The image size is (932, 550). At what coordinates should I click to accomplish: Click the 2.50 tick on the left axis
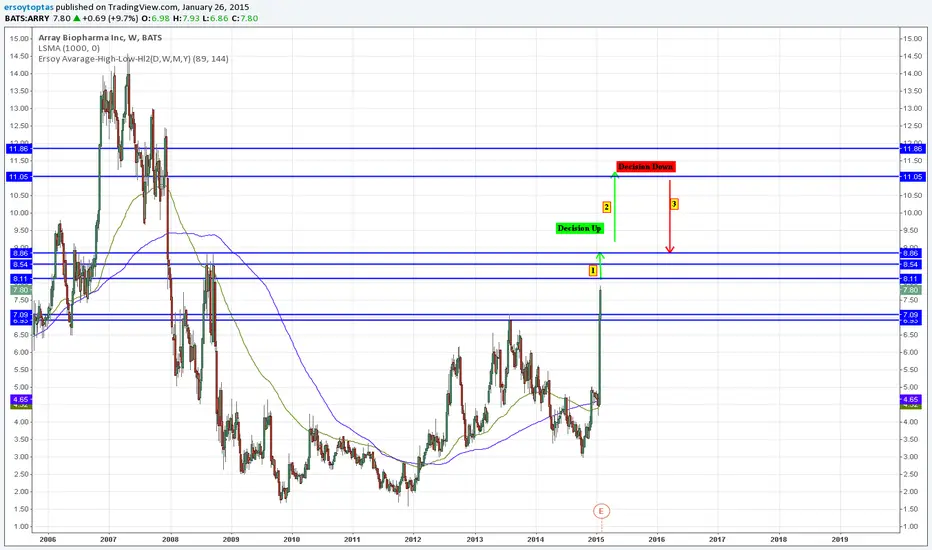click(20, 474)
